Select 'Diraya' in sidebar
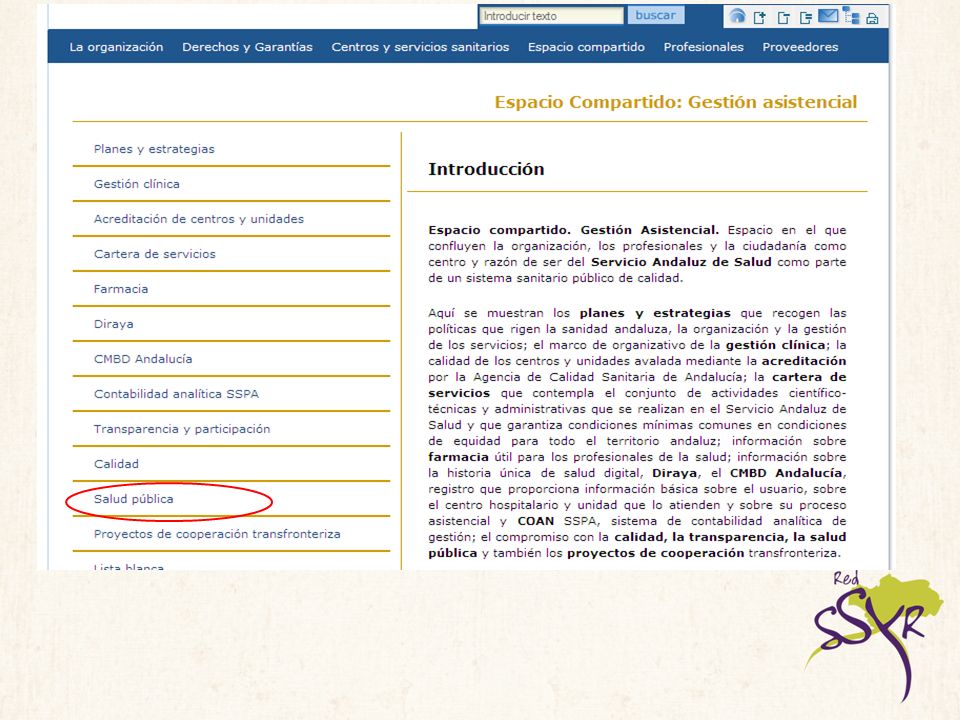960x720 pixels. pos(113,324)
